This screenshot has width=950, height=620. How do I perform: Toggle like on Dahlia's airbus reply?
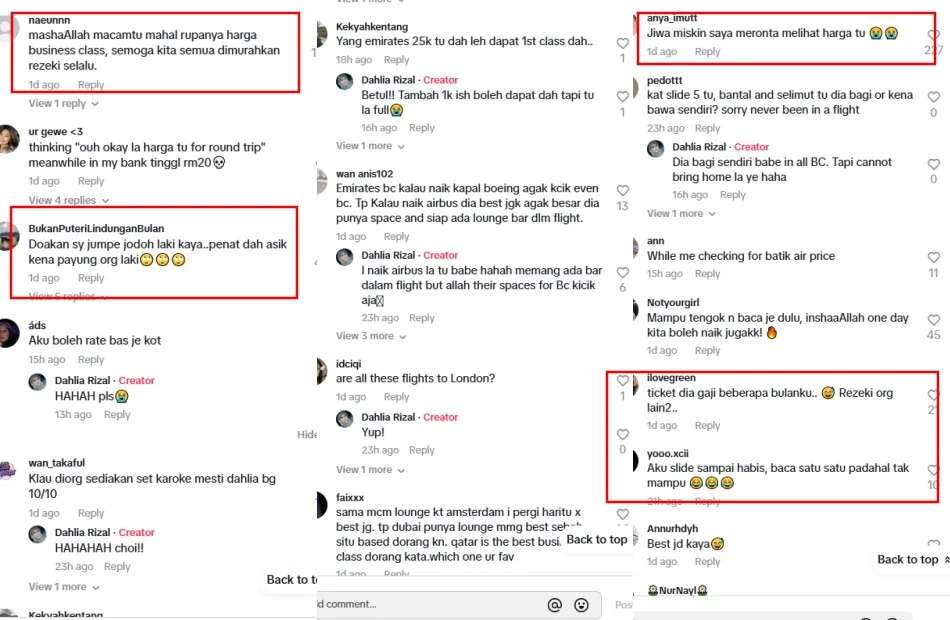(x=623, y=273)
